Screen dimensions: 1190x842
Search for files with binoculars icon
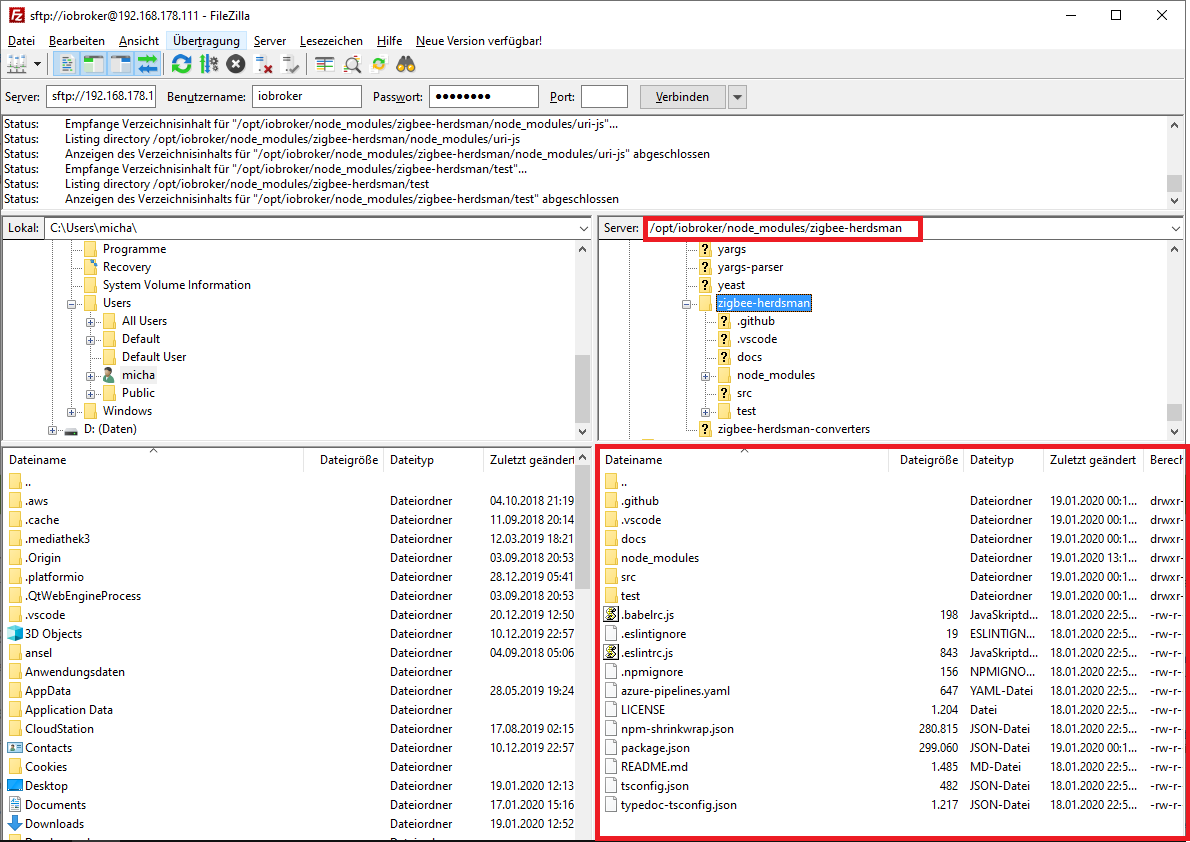[x=406, y=65]
